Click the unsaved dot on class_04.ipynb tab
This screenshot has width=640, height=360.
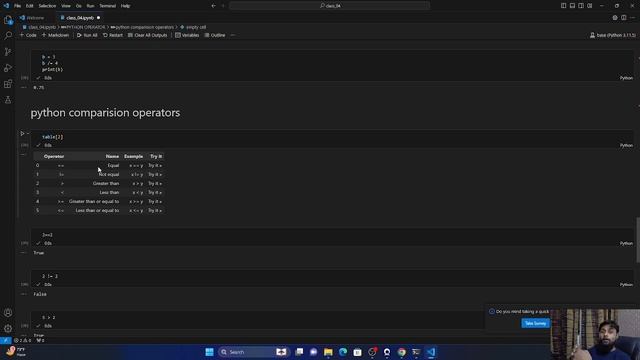click(x=98, y=18)
